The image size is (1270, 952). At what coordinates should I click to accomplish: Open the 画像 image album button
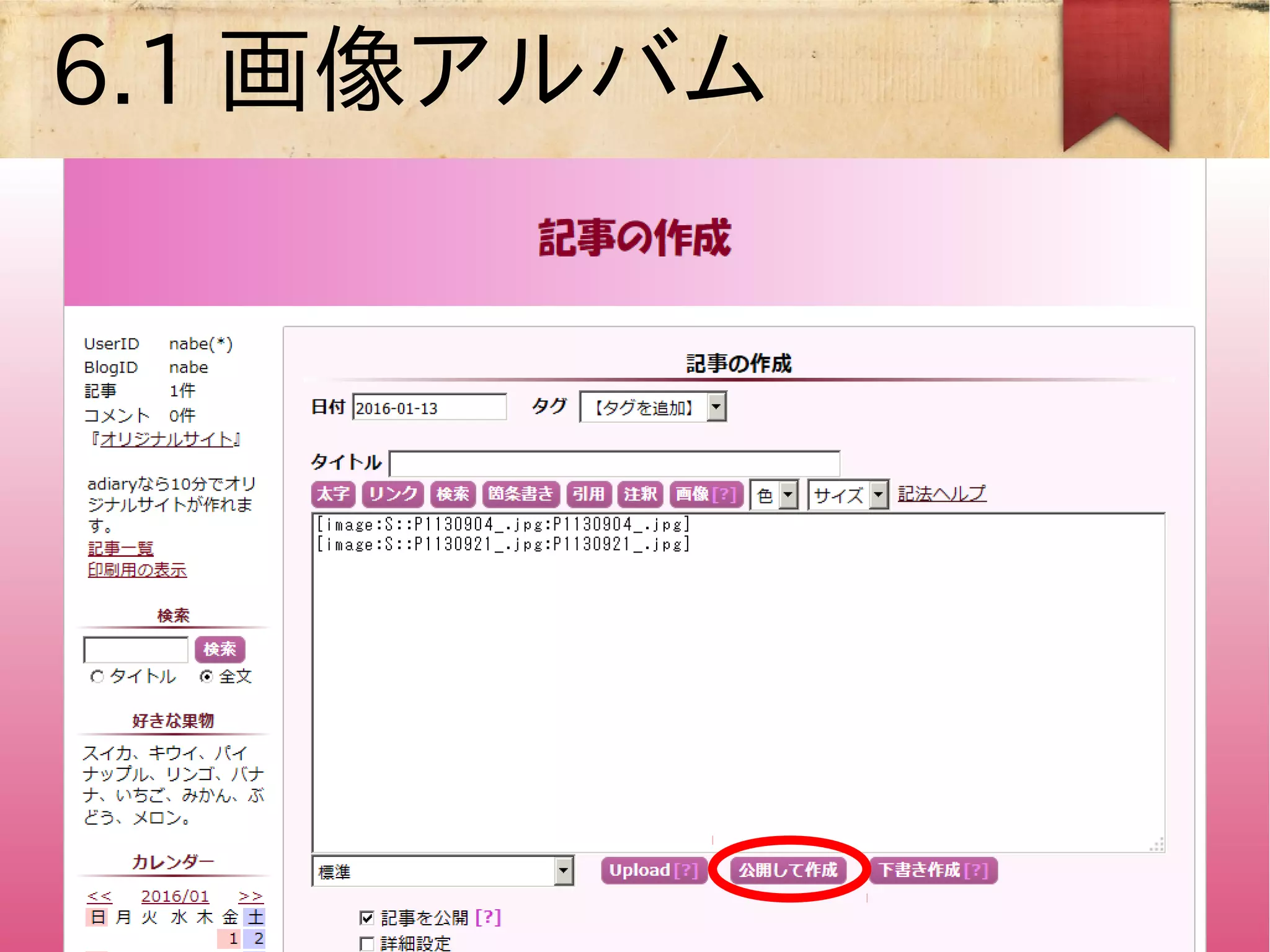tap(706, 494)
